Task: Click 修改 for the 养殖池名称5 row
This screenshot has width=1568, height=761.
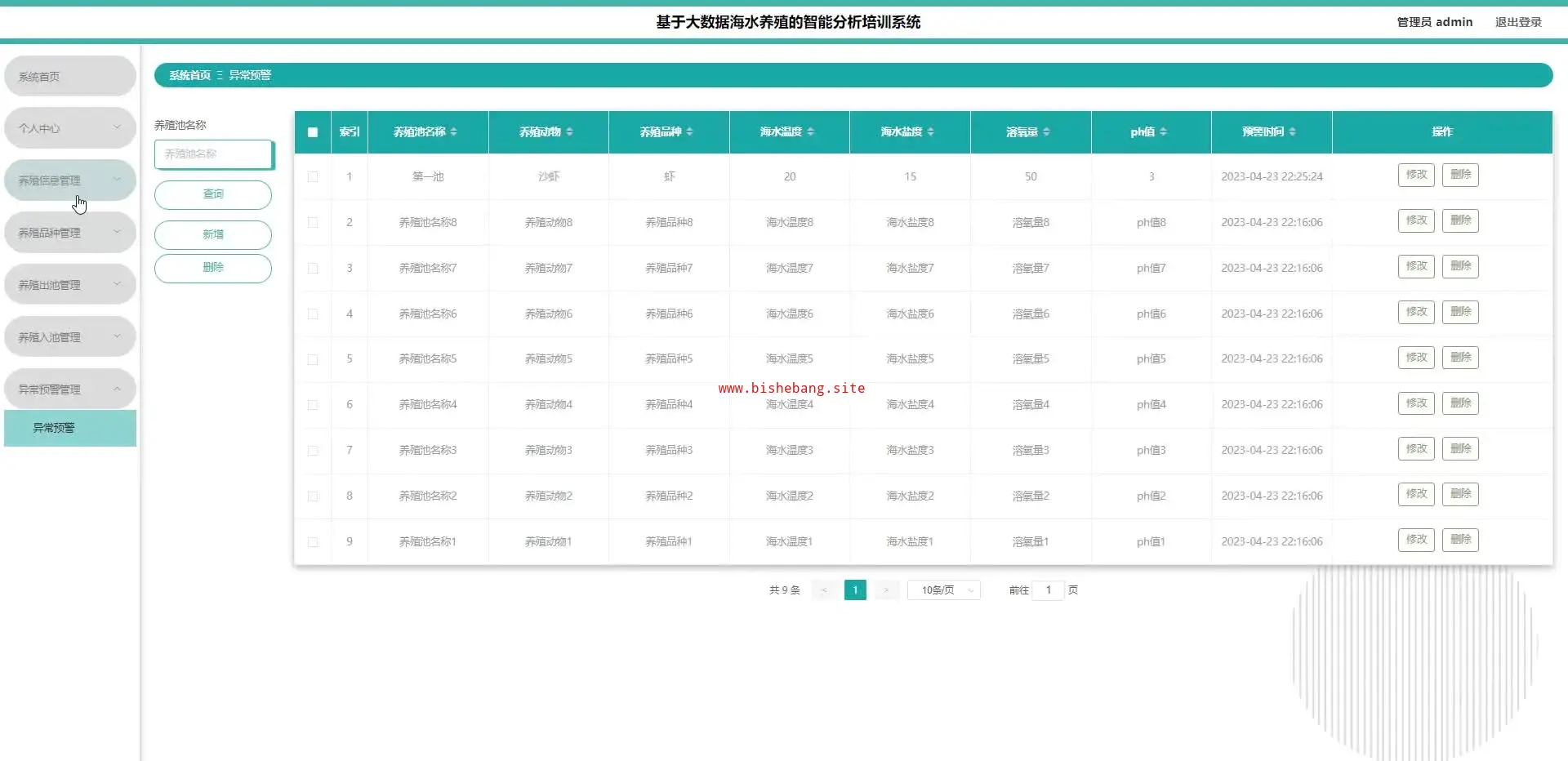Action: pos(1416,358)
